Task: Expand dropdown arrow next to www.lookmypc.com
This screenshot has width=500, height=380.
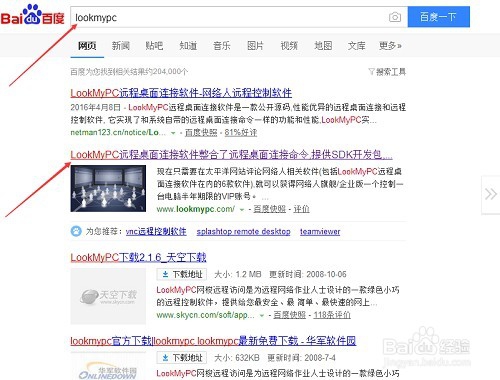Action: [242, 210]
